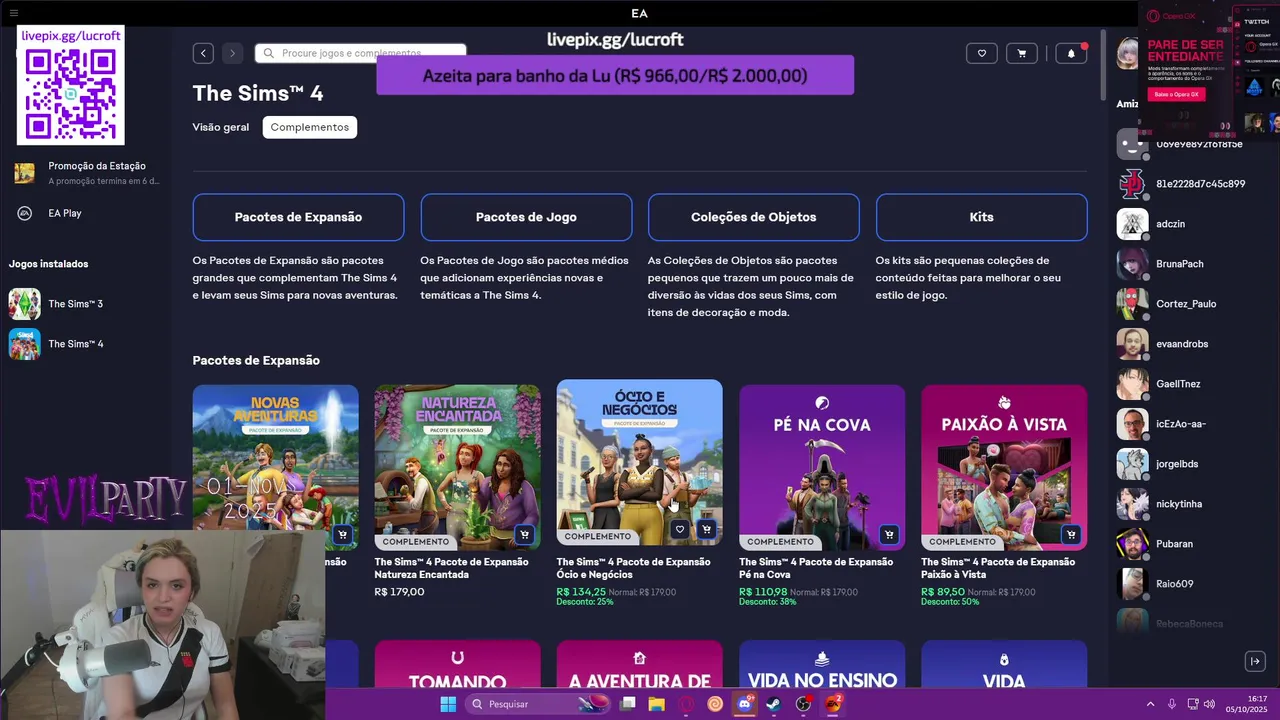
Task: Go forward with the right arrow button
Action: point(232,53)
